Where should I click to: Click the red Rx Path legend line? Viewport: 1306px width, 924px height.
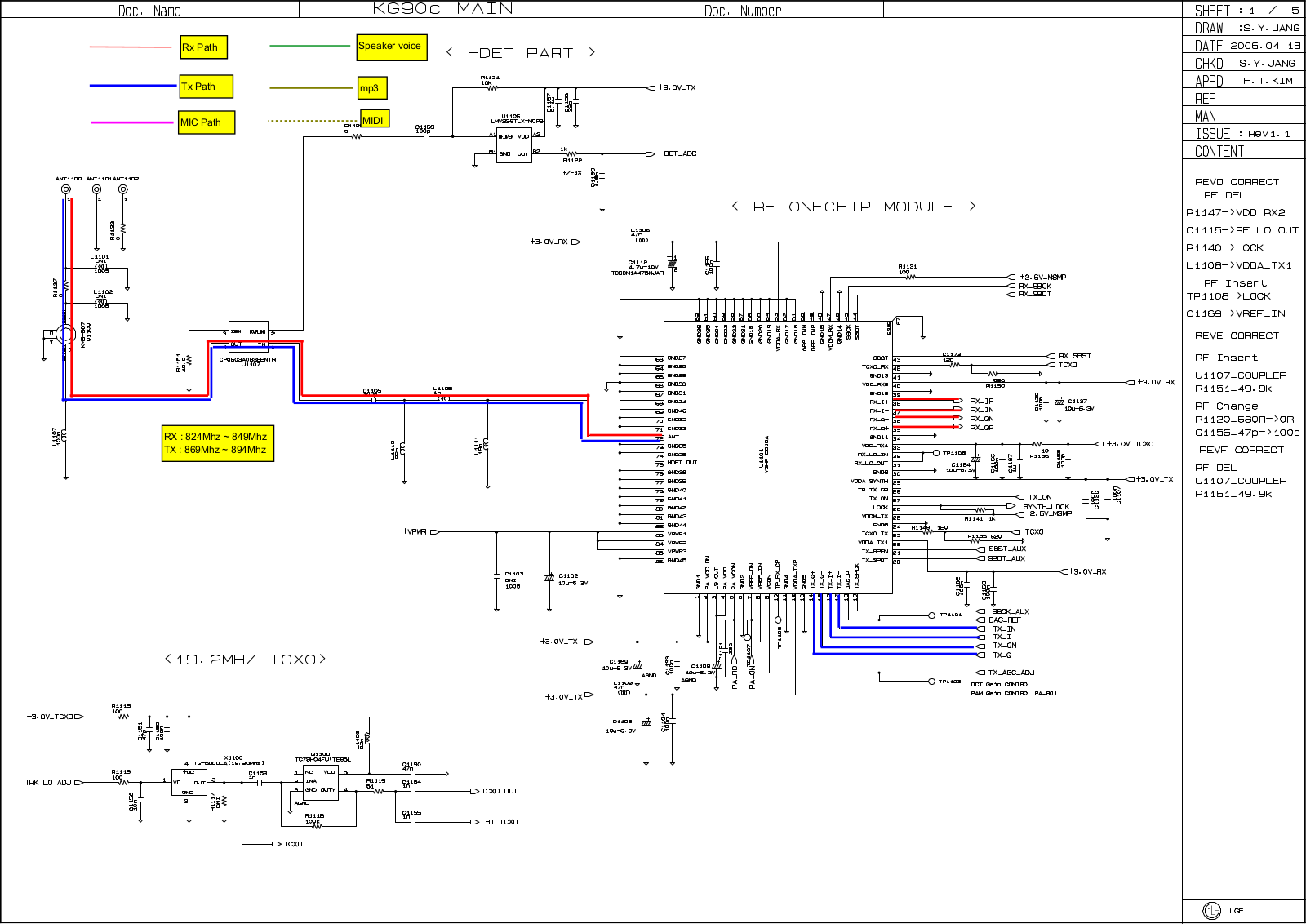click(x=131, y=47)
